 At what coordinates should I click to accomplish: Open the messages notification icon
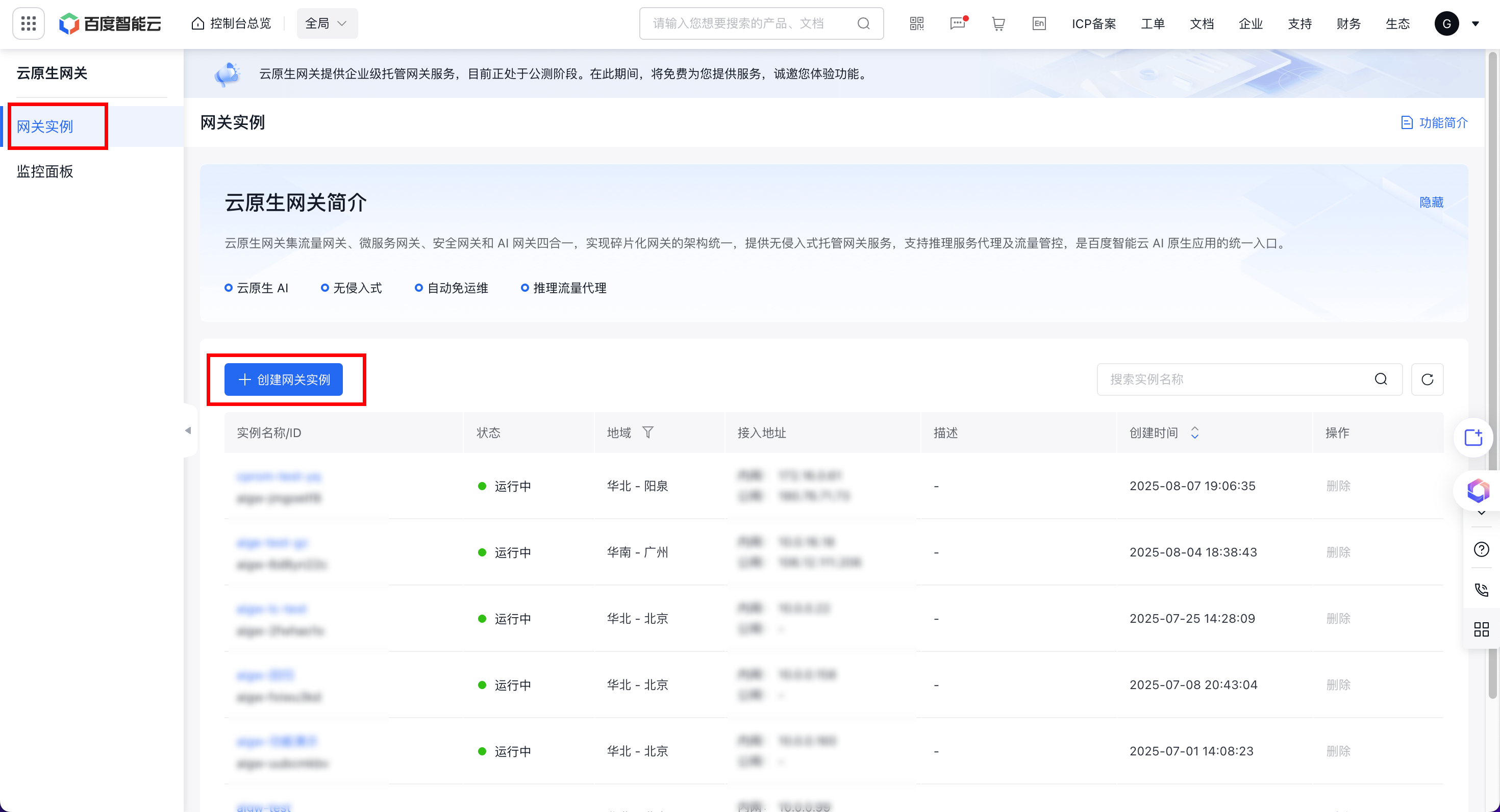click(x=958, y=23)
